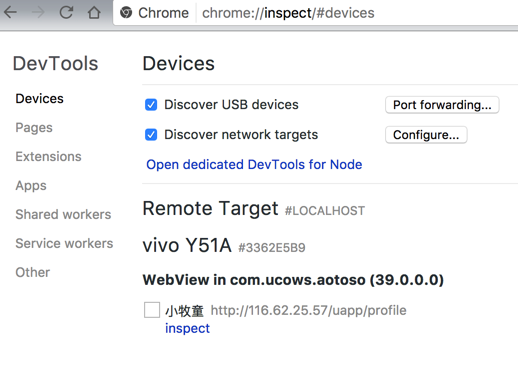The height and width of the screenshot is (372, 518).
Task: Open the Apps sidebar section
Action: (x=31, y=186)
